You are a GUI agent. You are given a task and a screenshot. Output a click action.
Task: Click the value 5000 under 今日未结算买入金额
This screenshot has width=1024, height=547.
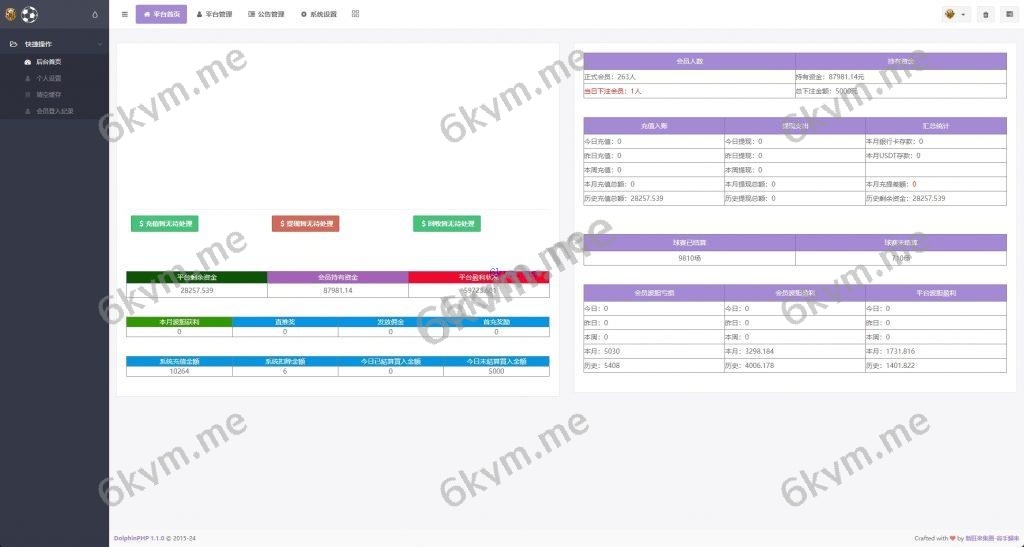(x=496, y=371)
